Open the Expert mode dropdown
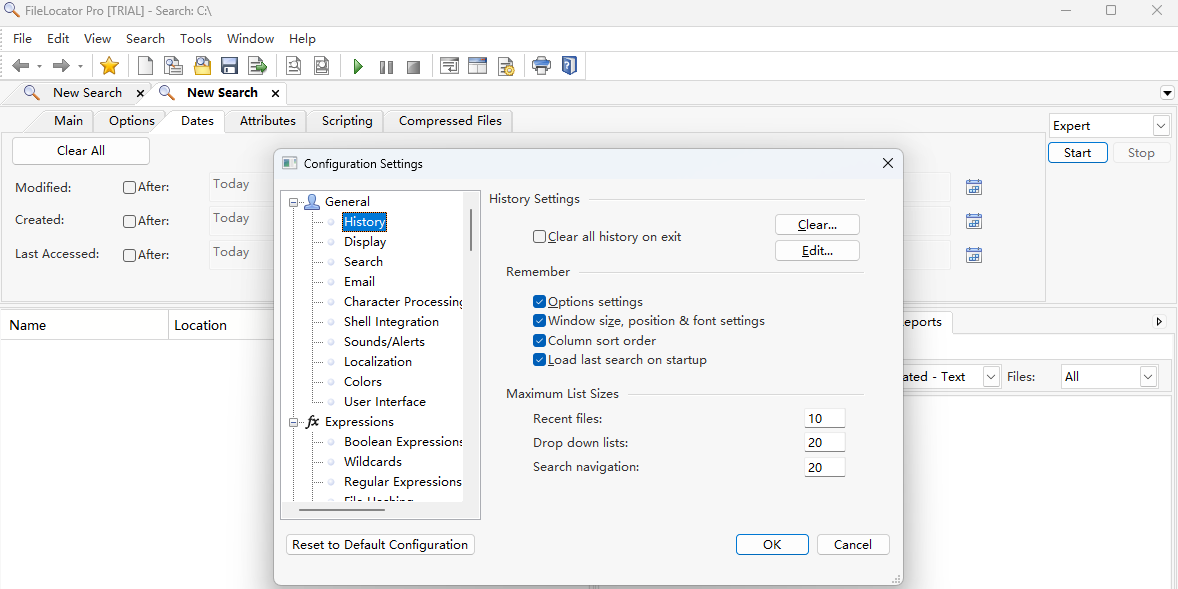Image resolution: width=1178 pixels, height=589 pixels. click(x=1159, y=125)
